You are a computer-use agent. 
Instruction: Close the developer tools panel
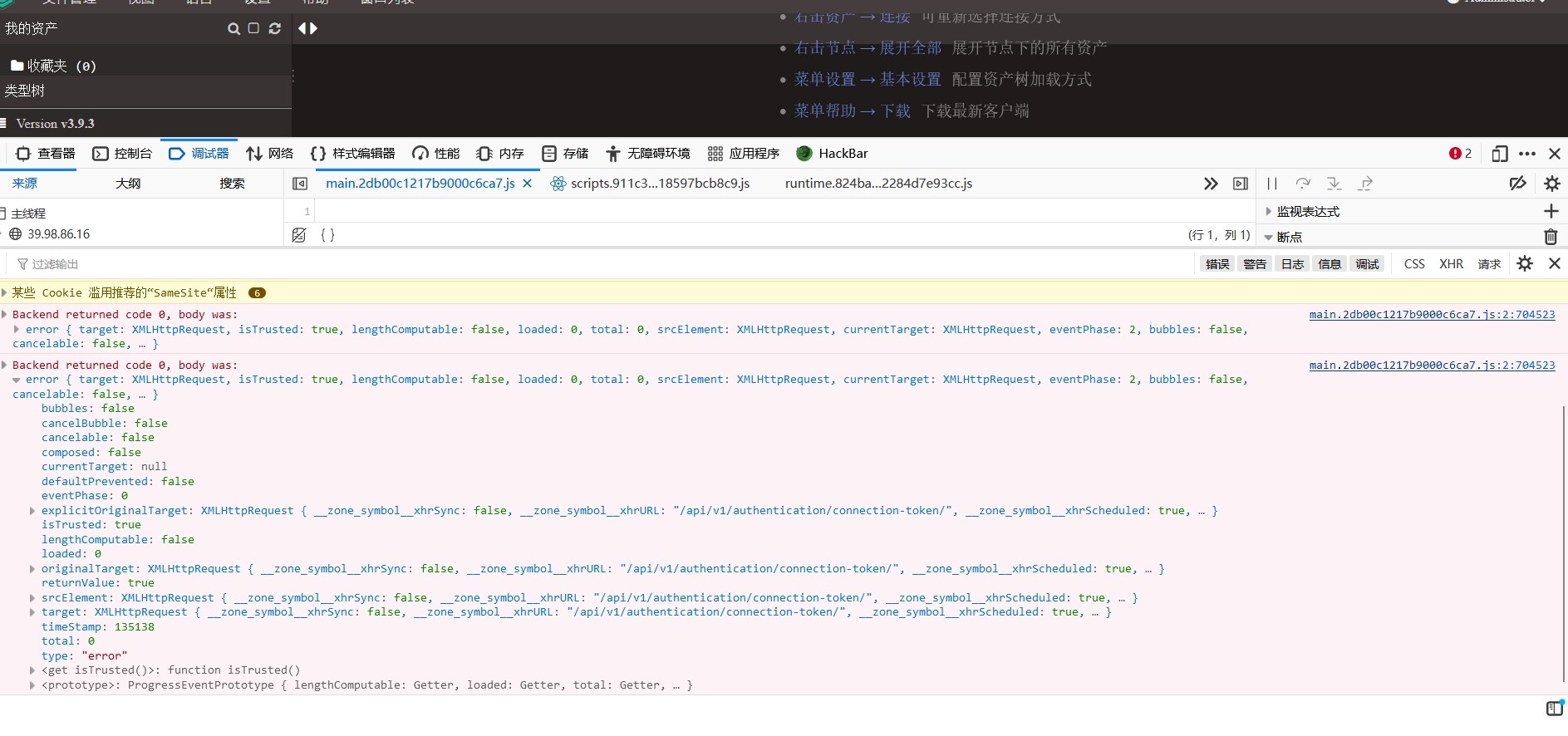tap(1555, 154)
